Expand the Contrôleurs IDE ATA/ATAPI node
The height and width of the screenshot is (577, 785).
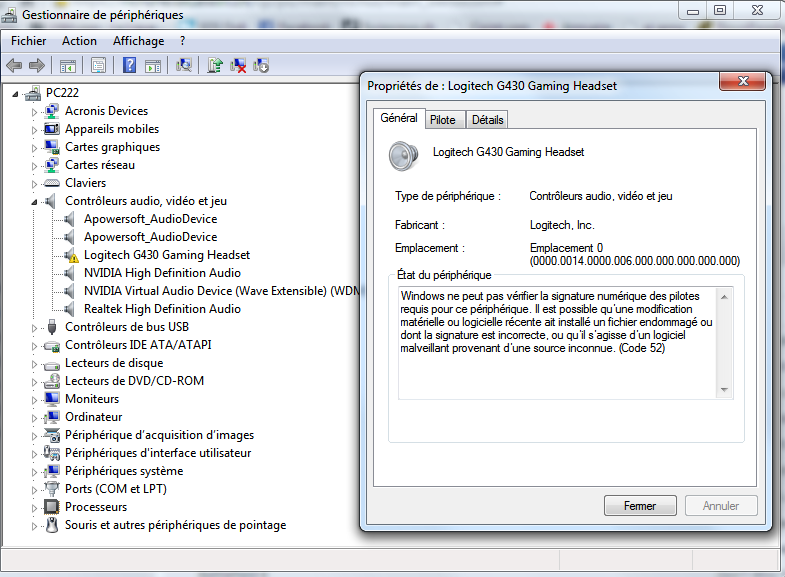[x=34, y=346]
